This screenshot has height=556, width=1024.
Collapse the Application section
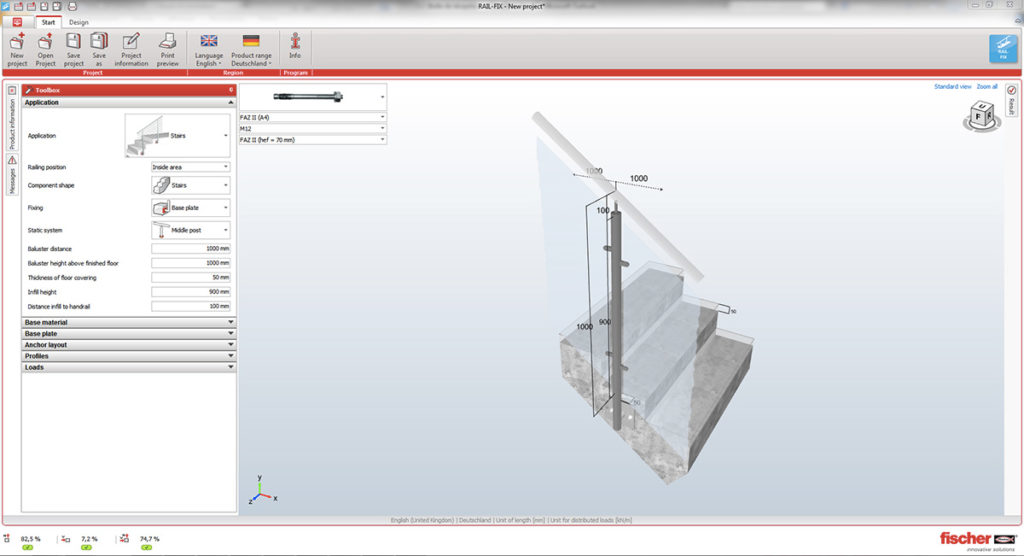(129, 103)
